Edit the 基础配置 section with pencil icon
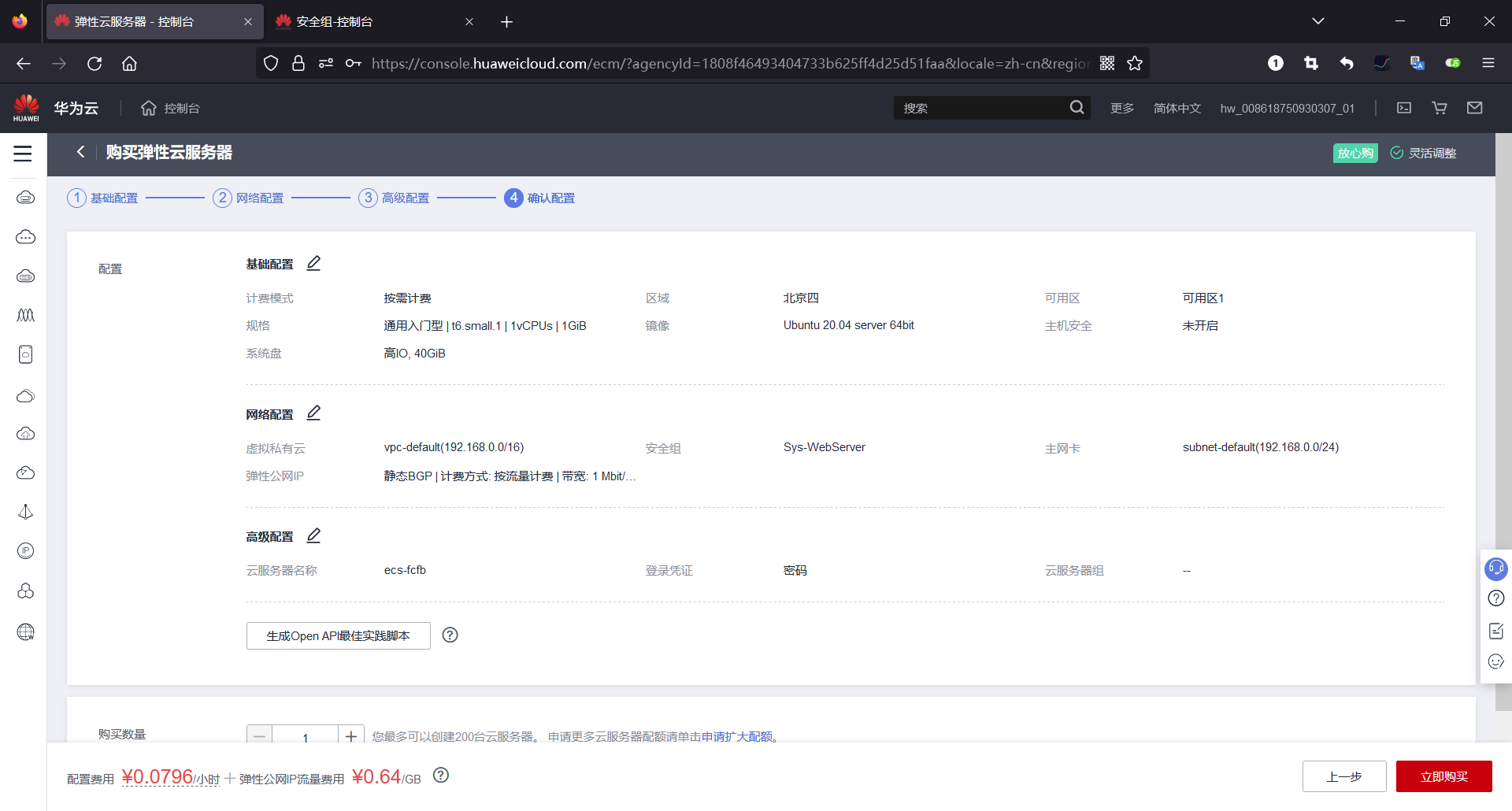The width and height of the screenshot is (1512, 811). pyautogui.click(x=313, y=263)
